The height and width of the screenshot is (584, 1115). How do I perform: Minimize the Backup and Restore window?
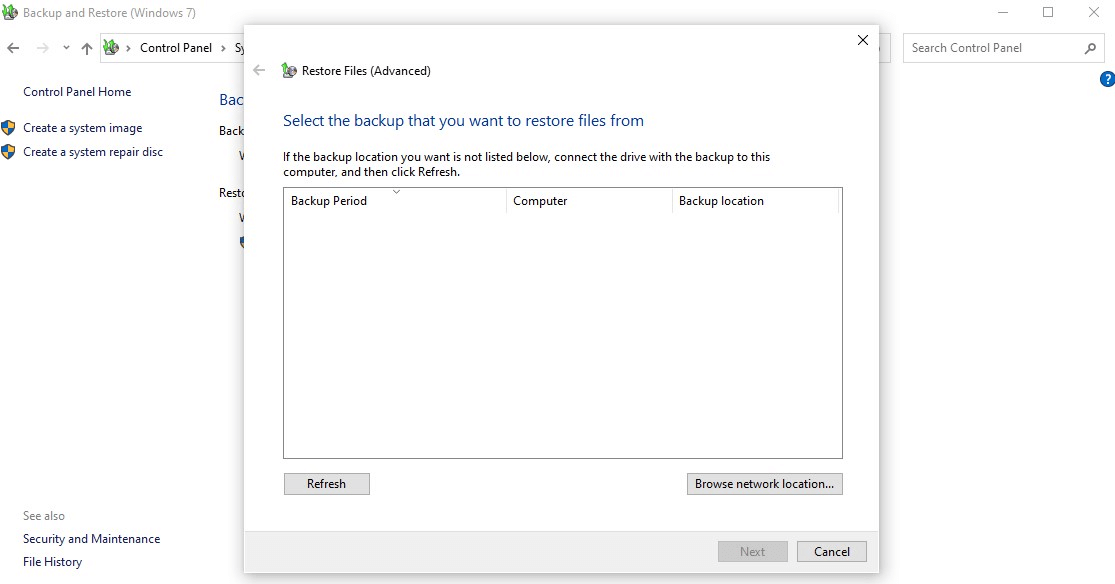[1003, 12]
